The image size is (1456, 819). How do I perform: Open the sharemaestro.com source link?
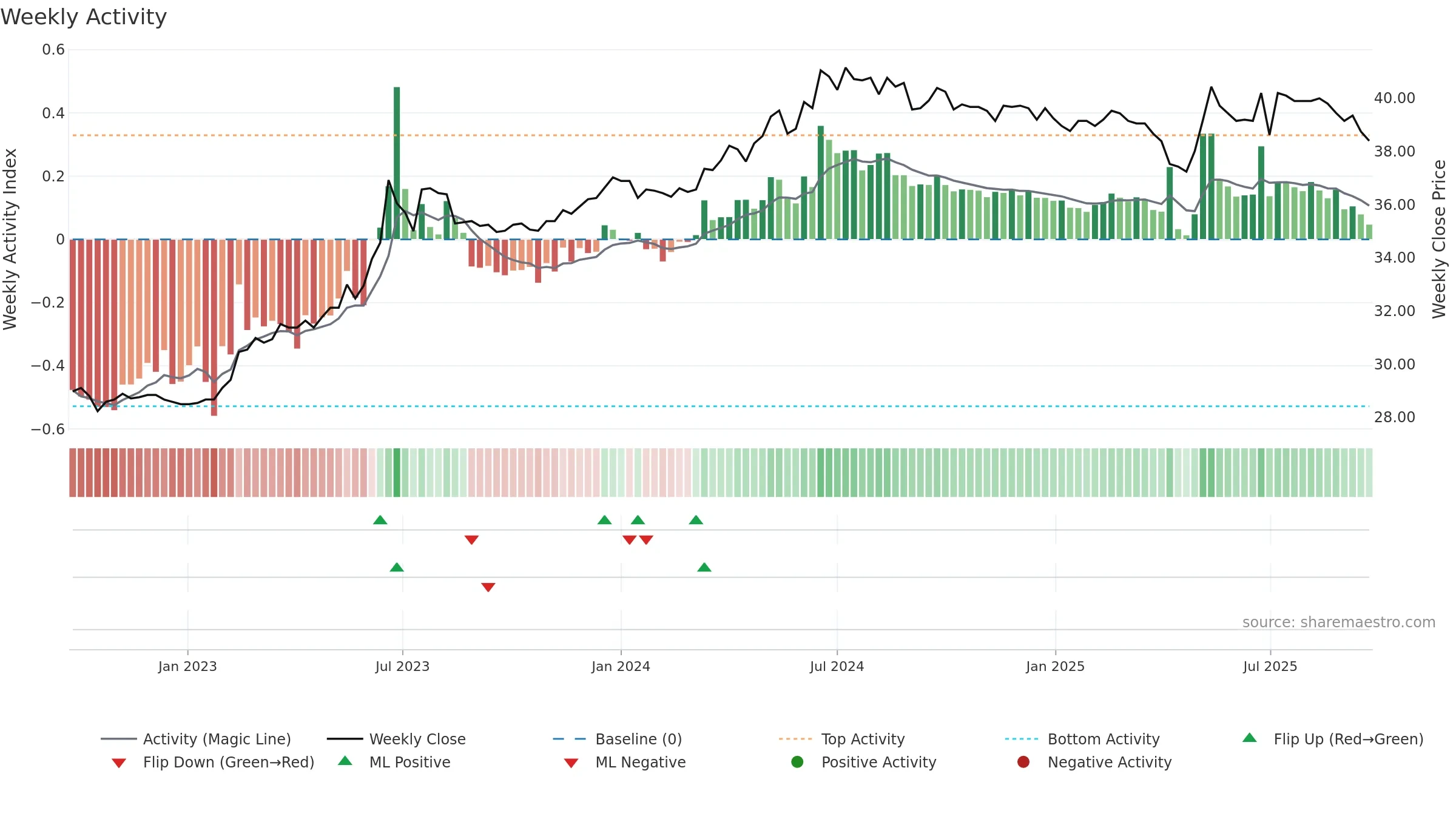coord(1339,622)
